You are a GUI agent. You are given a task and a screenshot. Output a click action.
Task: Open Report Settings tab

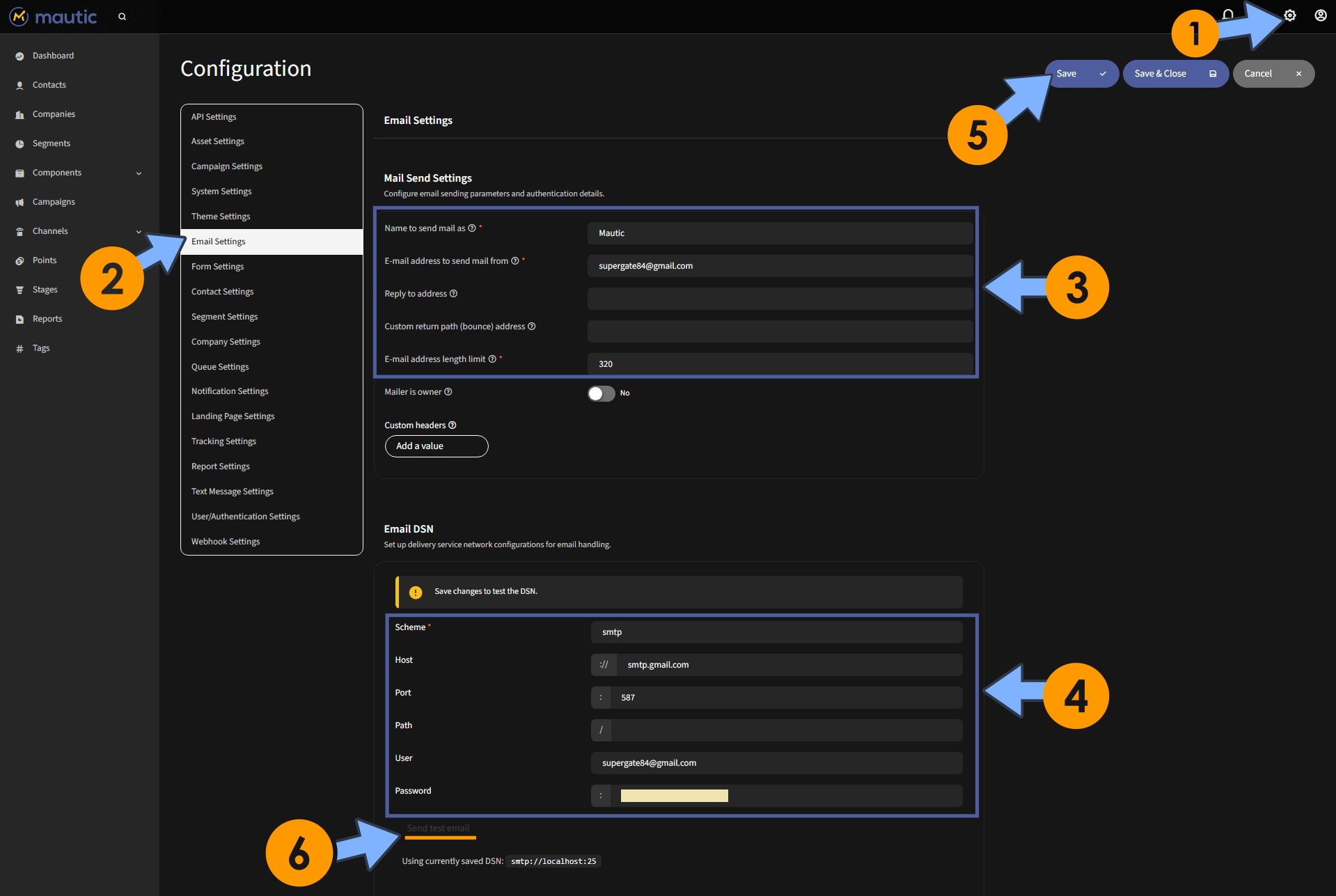coord(272,466)
